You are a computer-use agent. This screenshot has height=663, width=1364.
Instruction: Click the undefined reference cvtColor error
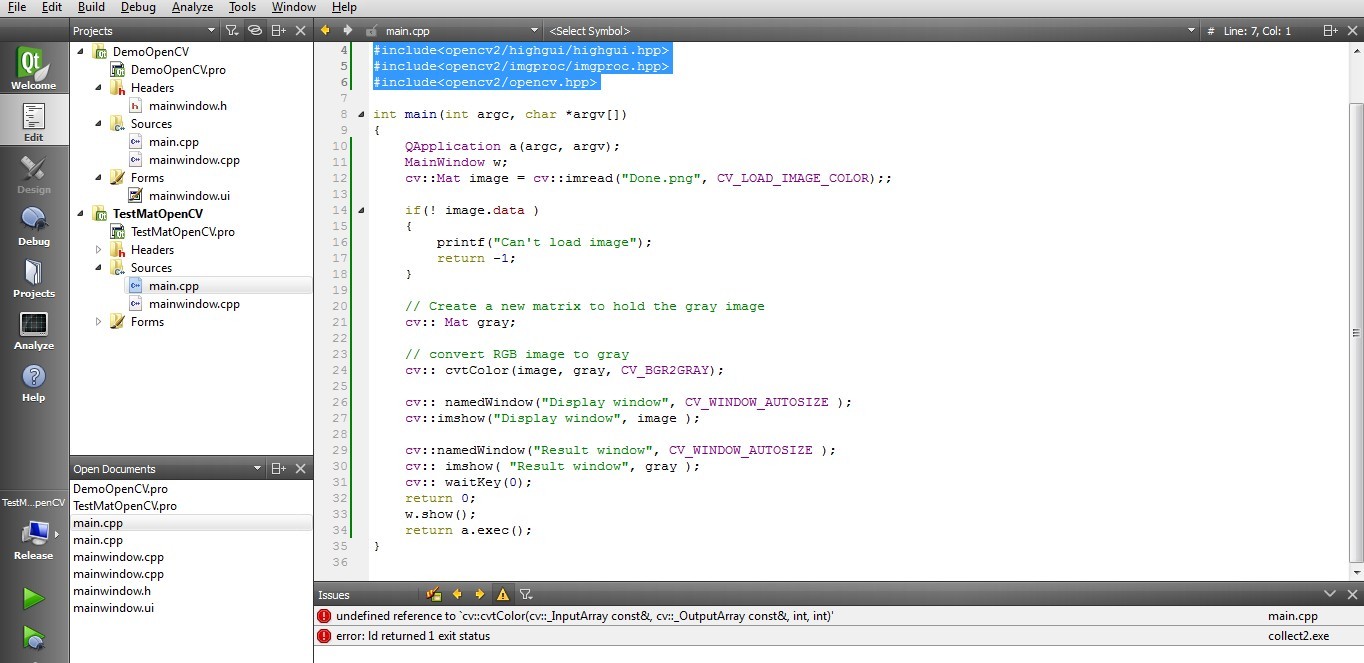tap(584, 617)
